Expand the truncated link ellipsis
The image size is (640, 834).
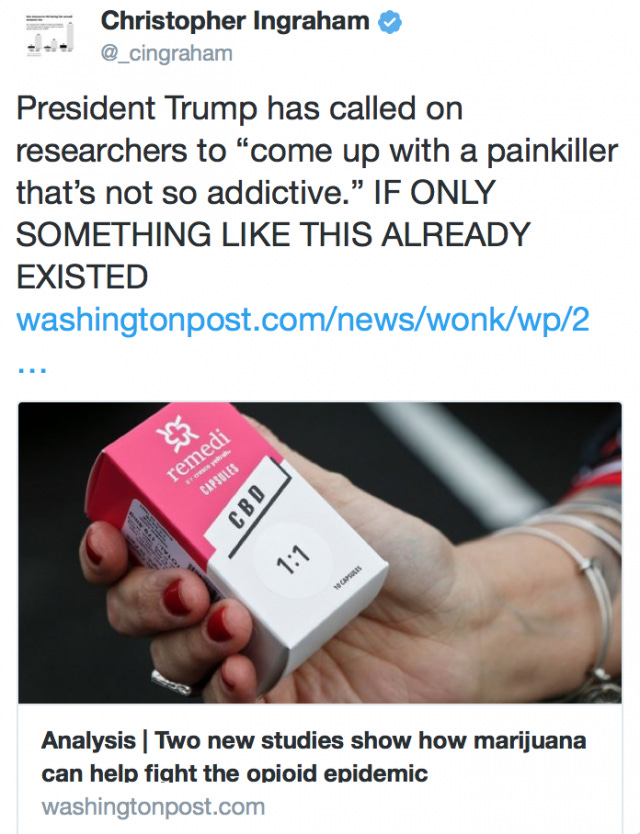[x=31, y=368]
